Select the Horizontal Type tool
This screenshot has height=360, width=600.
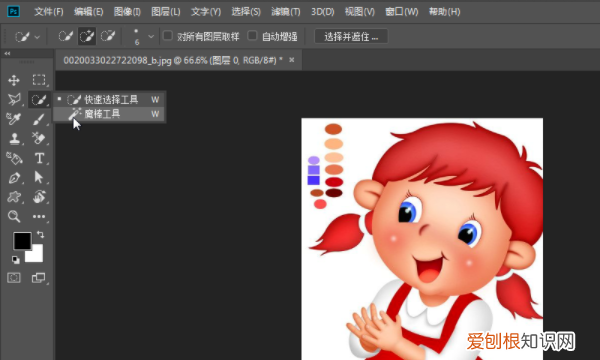(39, 158)
